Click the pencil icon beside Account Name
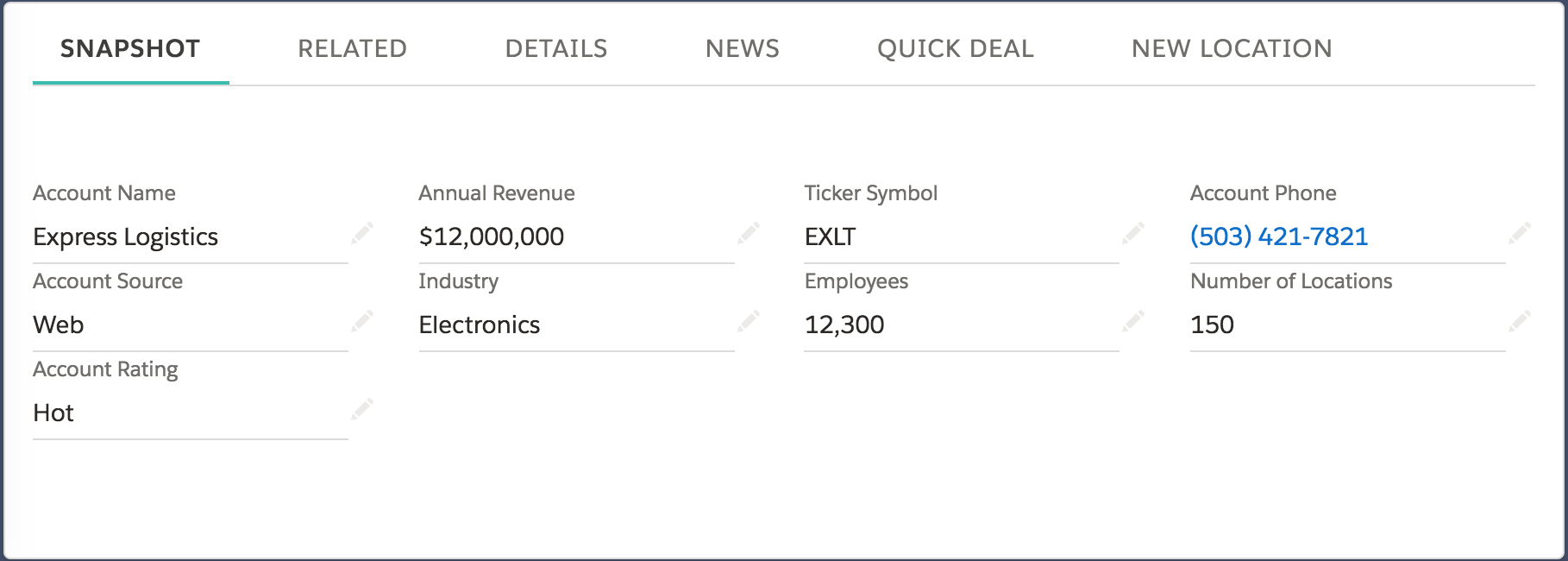This screenshot has width=1568, height=561. click(362, 233)
